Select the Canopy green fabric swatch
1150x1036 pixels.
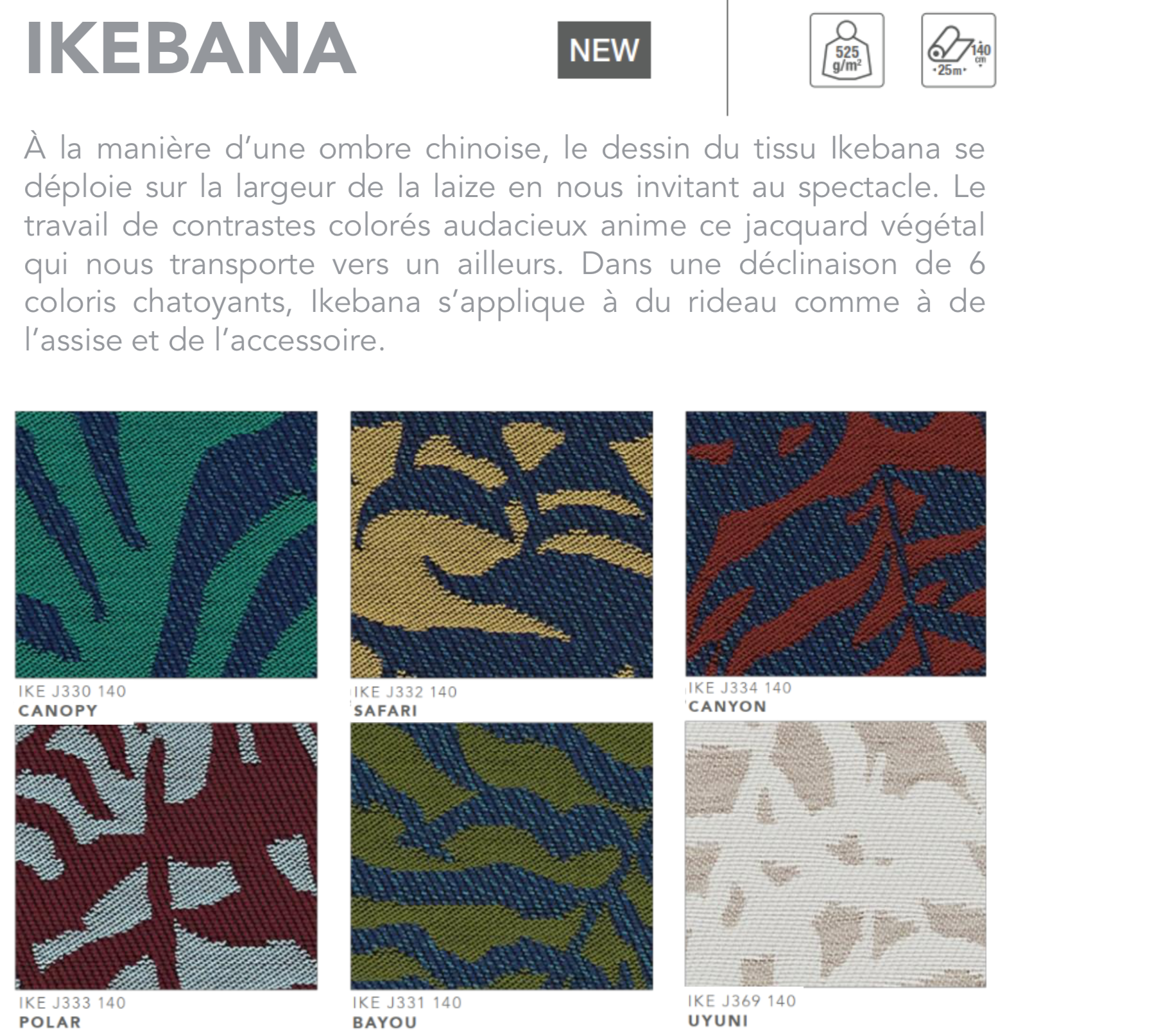pyautogui.click(x=166, y=545)
